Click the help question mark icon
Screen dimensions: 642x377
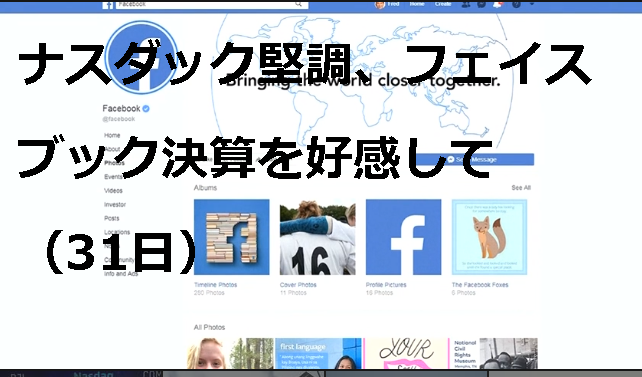[x=516, y=5]
